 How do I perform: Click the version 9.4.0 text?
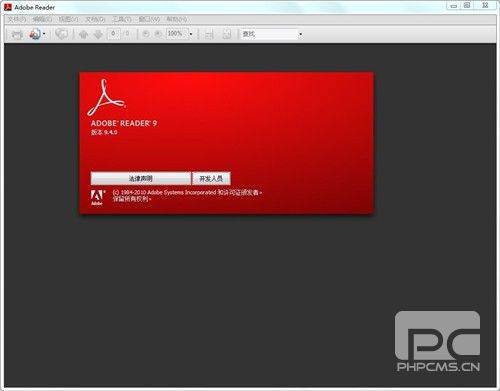pyautogui.click(x=104, y=132)
